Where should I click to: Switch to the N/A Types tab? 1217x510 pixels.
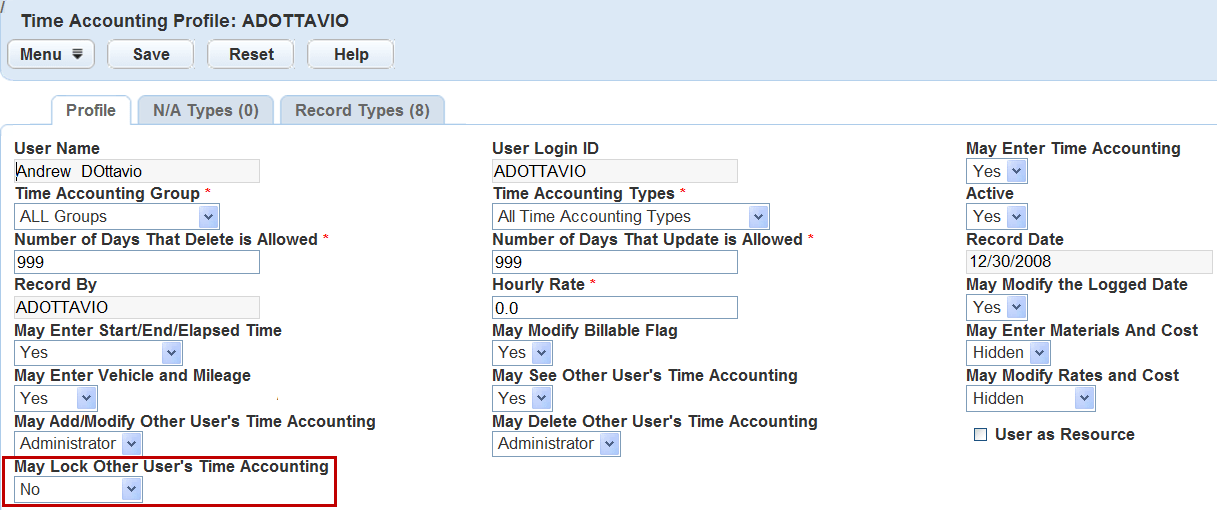206,110
